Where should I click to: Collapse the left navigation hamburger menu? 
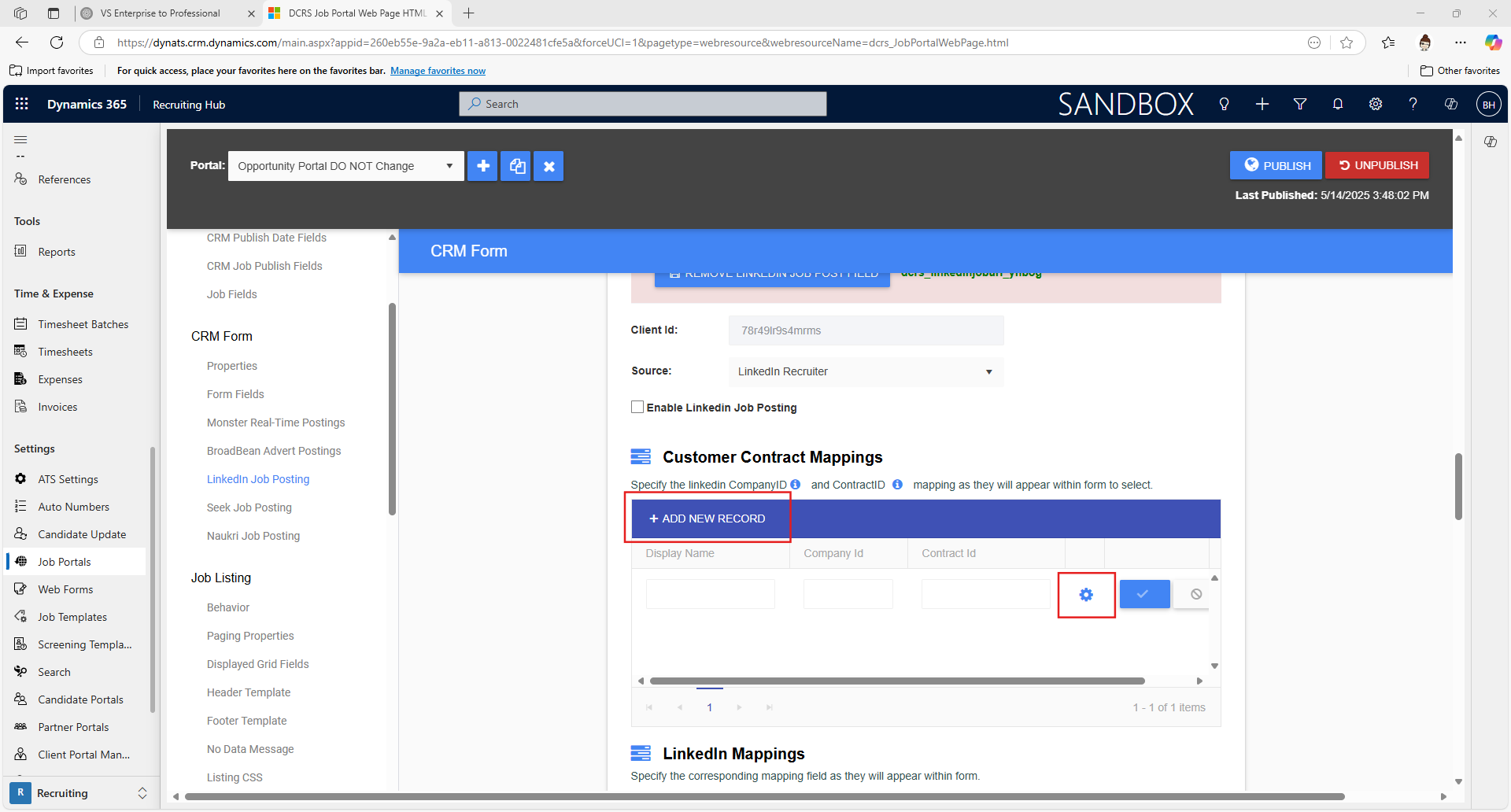(x=20, y=139)
